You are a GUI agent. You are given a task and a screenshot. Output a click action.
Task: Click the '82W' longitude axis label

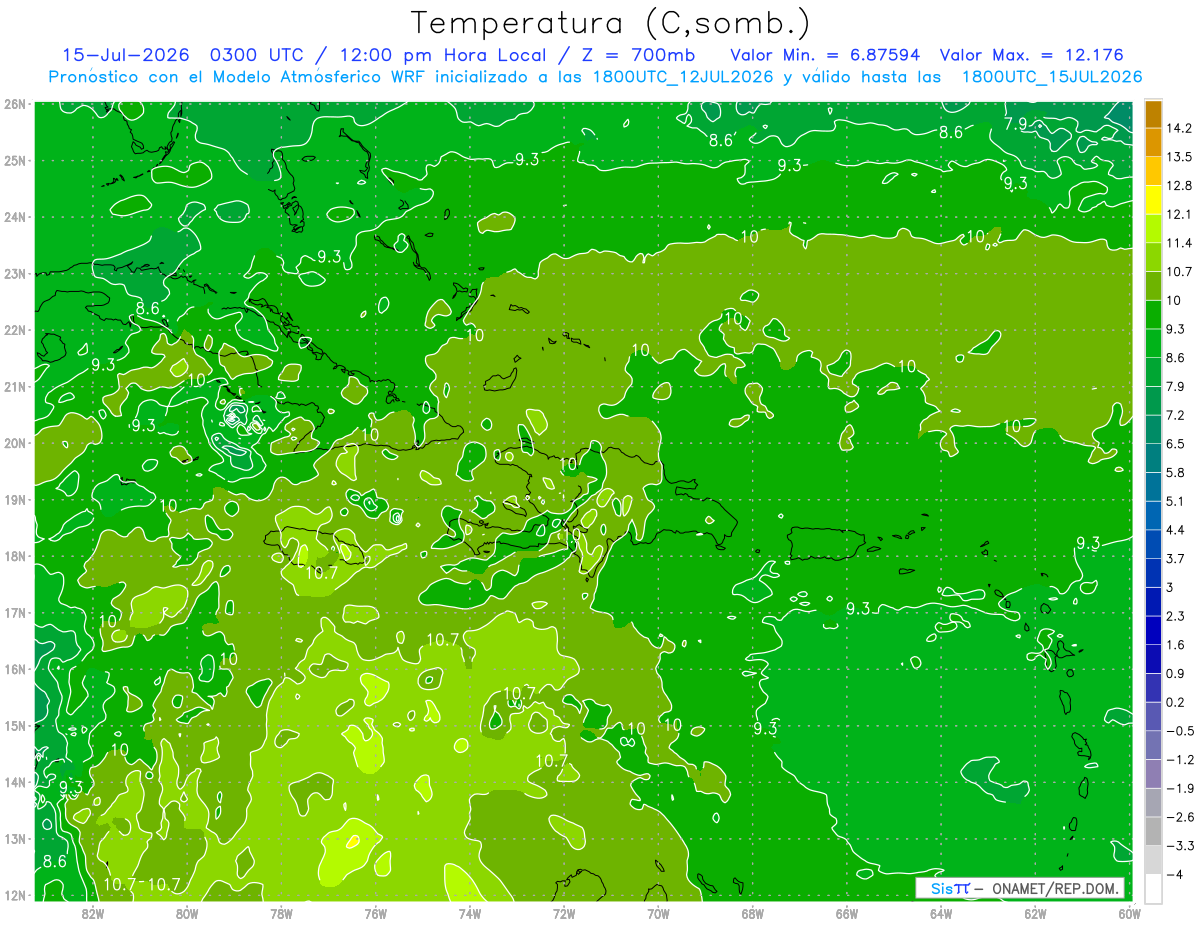click(x=93, y=913)
